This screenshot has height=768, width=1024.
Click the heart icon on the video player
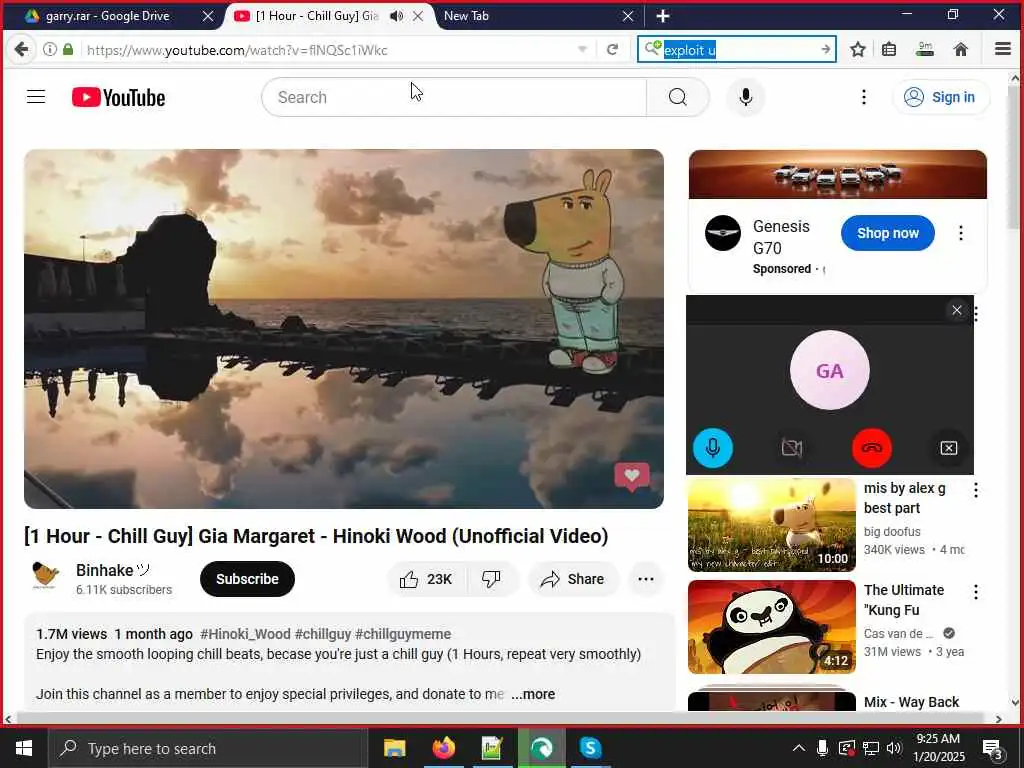pyautogui.click(x=632, y=477)
